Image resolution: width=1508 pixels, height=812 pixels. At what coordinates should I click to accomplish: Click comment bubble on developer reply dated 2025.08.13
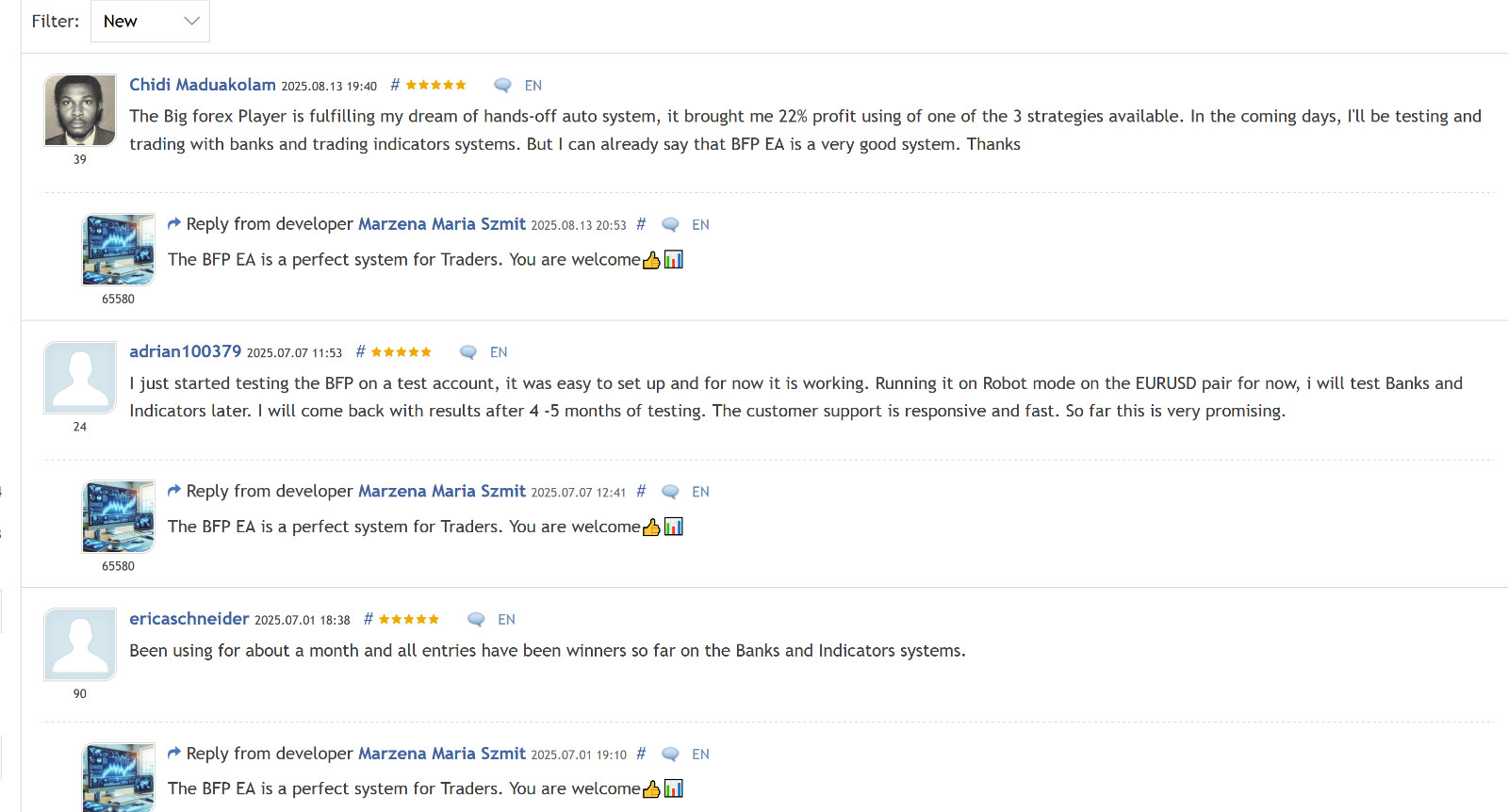coord(670,225)
